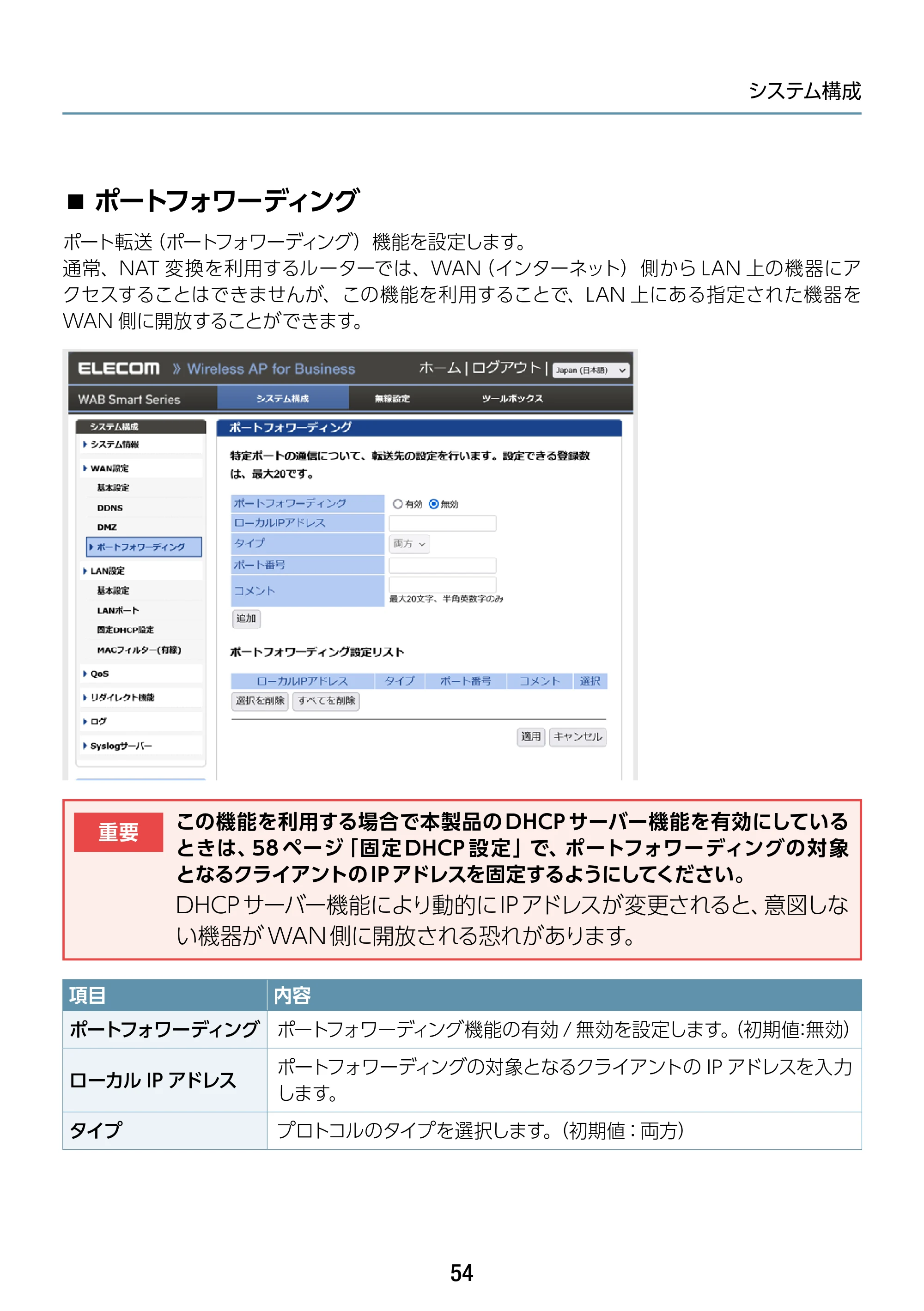Expand the WAN設定 tree arrow
Viewport: 924px width, 1311px height.
click(x=85, y=468)
